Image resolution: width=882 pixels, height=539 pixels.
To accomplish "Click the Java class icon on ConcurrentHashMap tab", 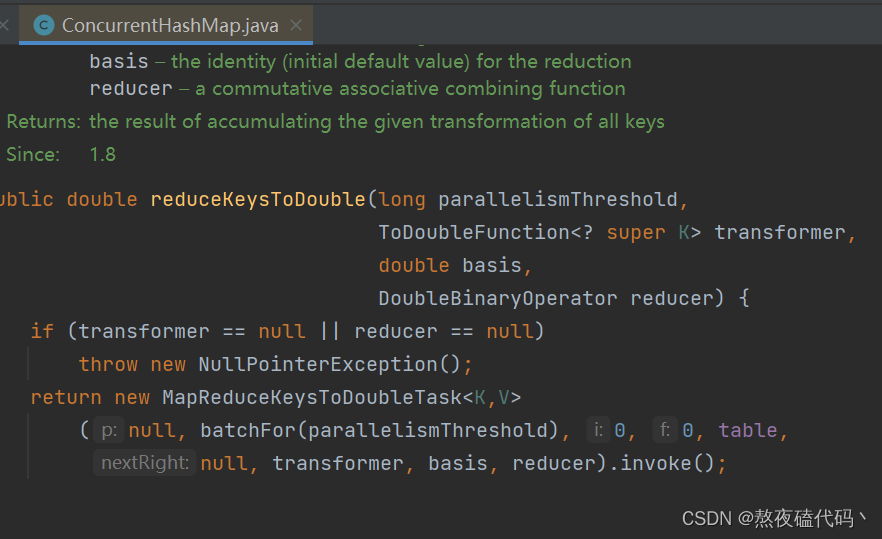I will [x=44, y=25].
